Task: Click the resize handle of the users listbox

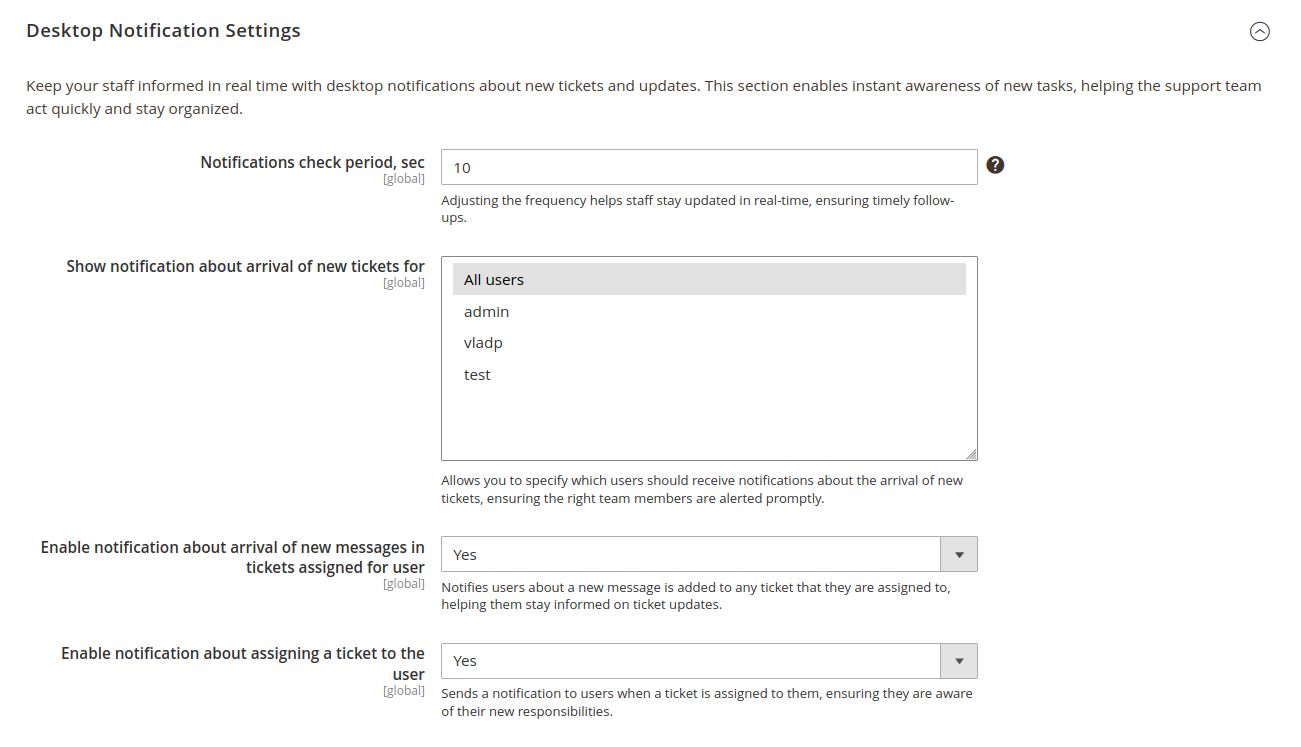Action: pyautogui.click(x=971, y=452)
